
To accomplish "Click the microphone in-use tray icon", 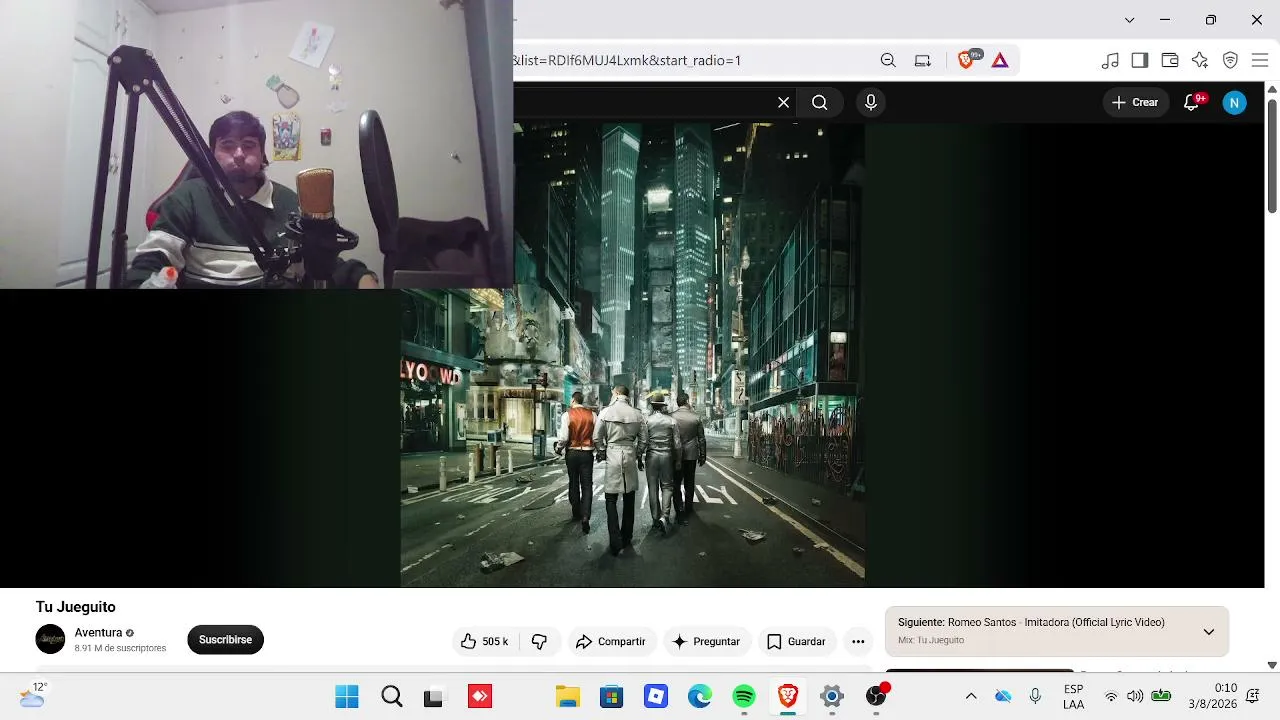I will 1035,696.
